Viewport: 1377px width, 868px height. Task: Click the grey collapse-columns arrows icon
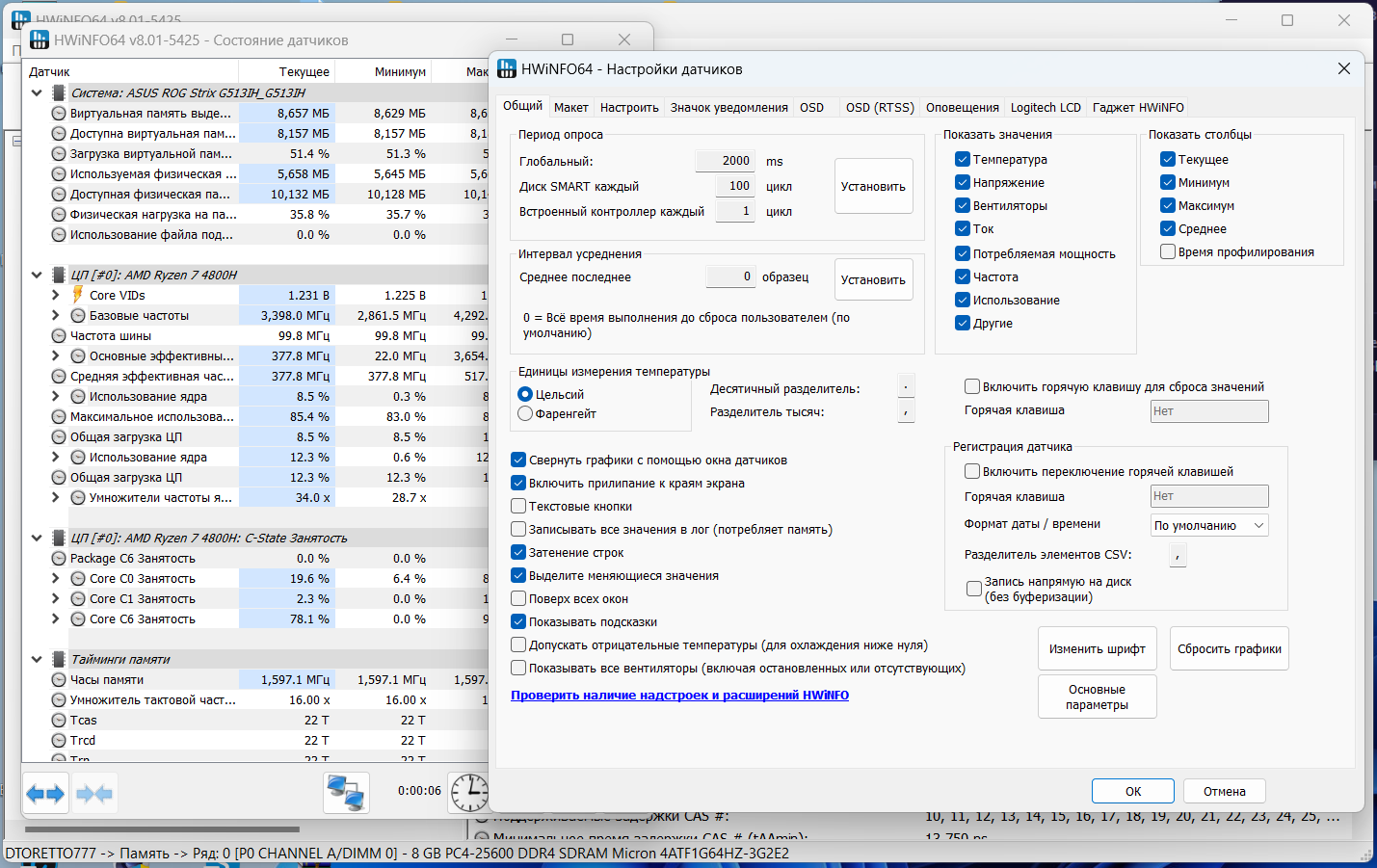pyautogui.click(x=94, y=795)
